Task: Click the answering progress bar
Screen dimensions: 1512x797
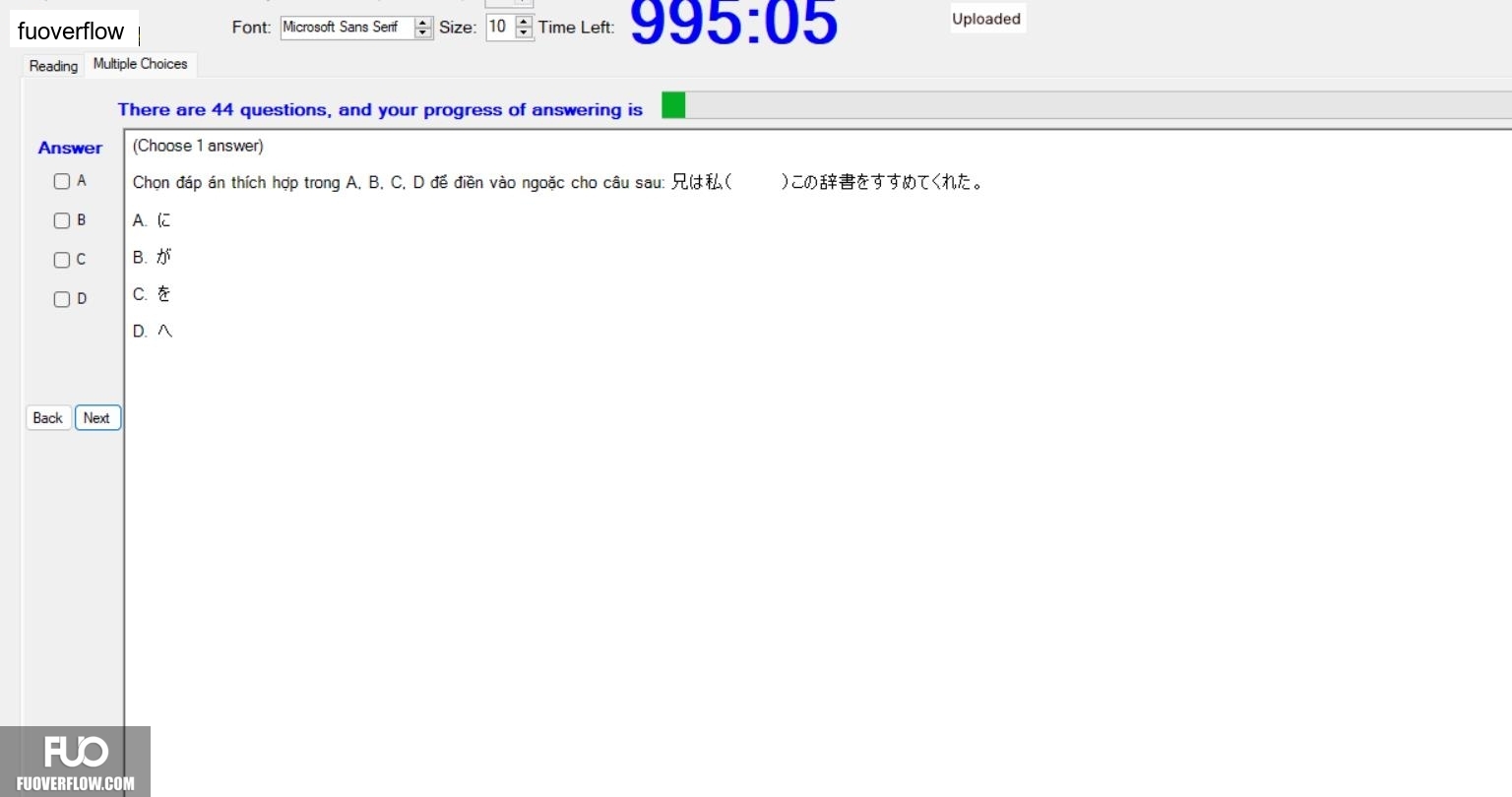Action: pyautogui.click(x=1086, y=105)
